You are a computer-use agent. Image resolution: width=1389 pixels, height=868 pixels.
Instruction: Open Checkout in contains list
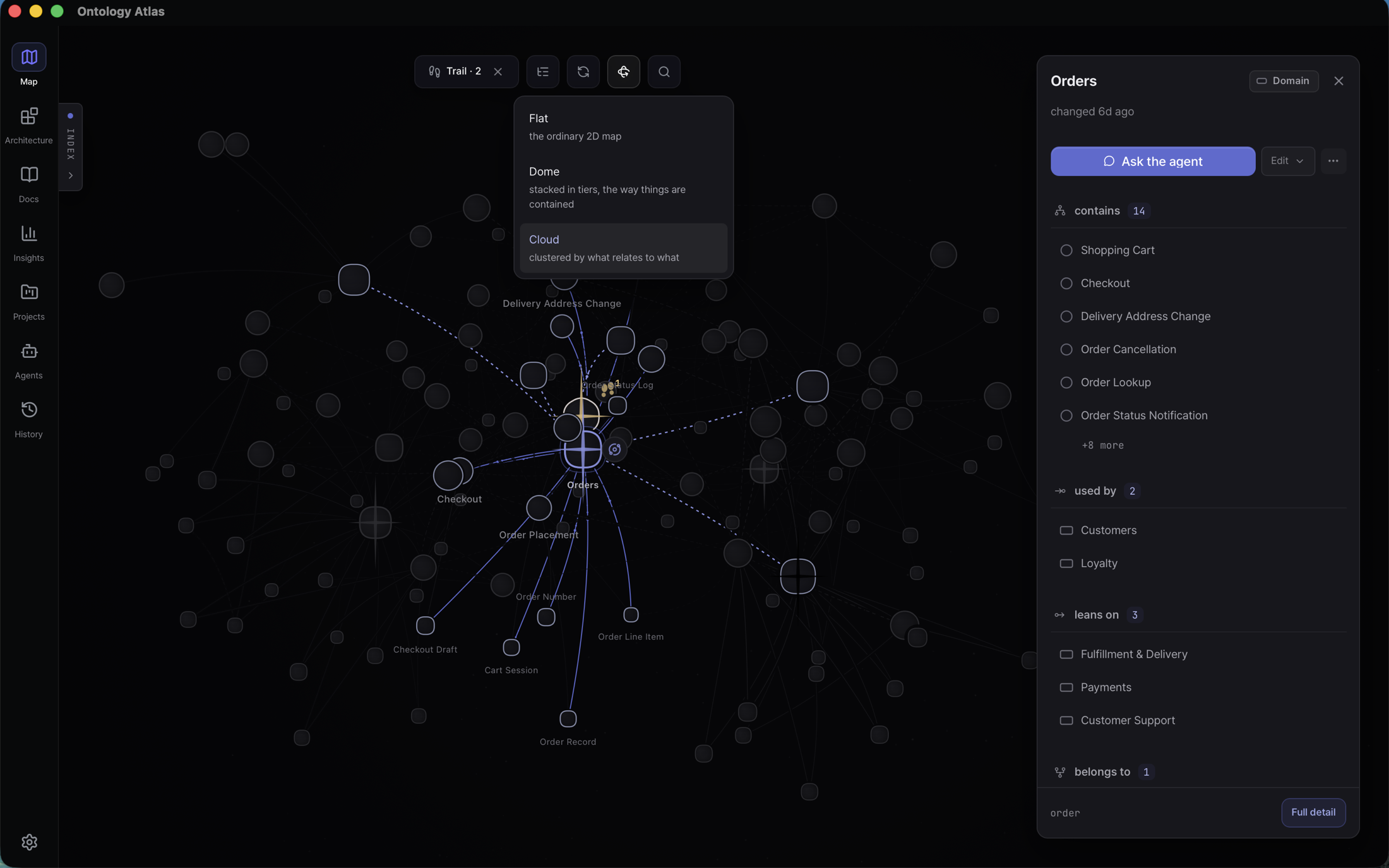pos(1198,283)
